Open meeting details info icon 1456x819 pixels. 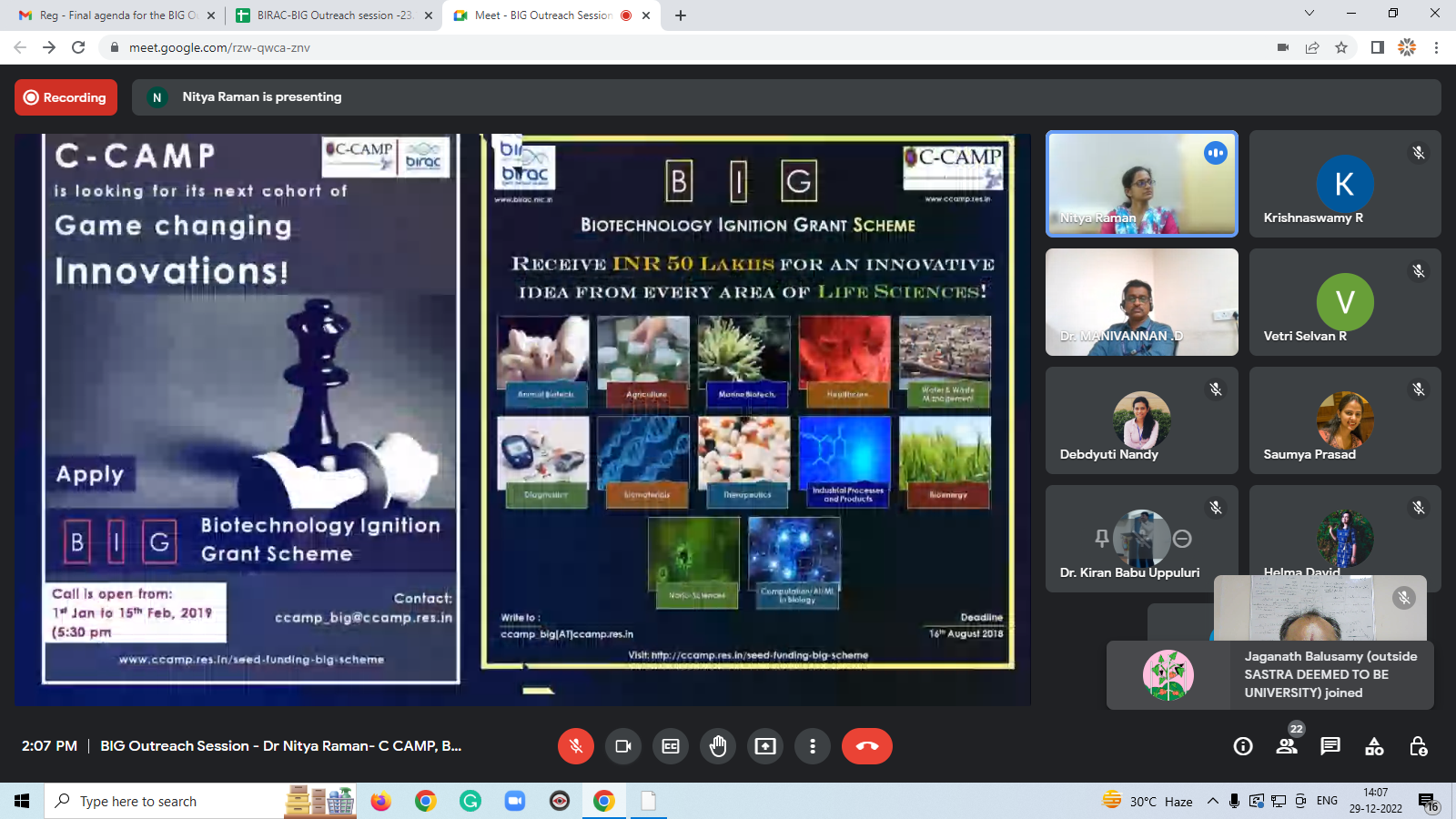1243,746
